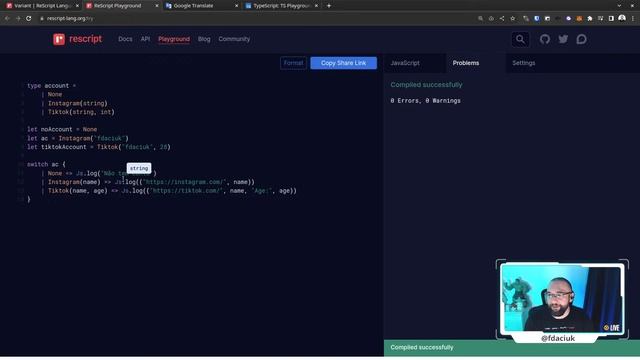640x360 pixels.
Task: Open the Docs navigation link
Action: point(125,39)
